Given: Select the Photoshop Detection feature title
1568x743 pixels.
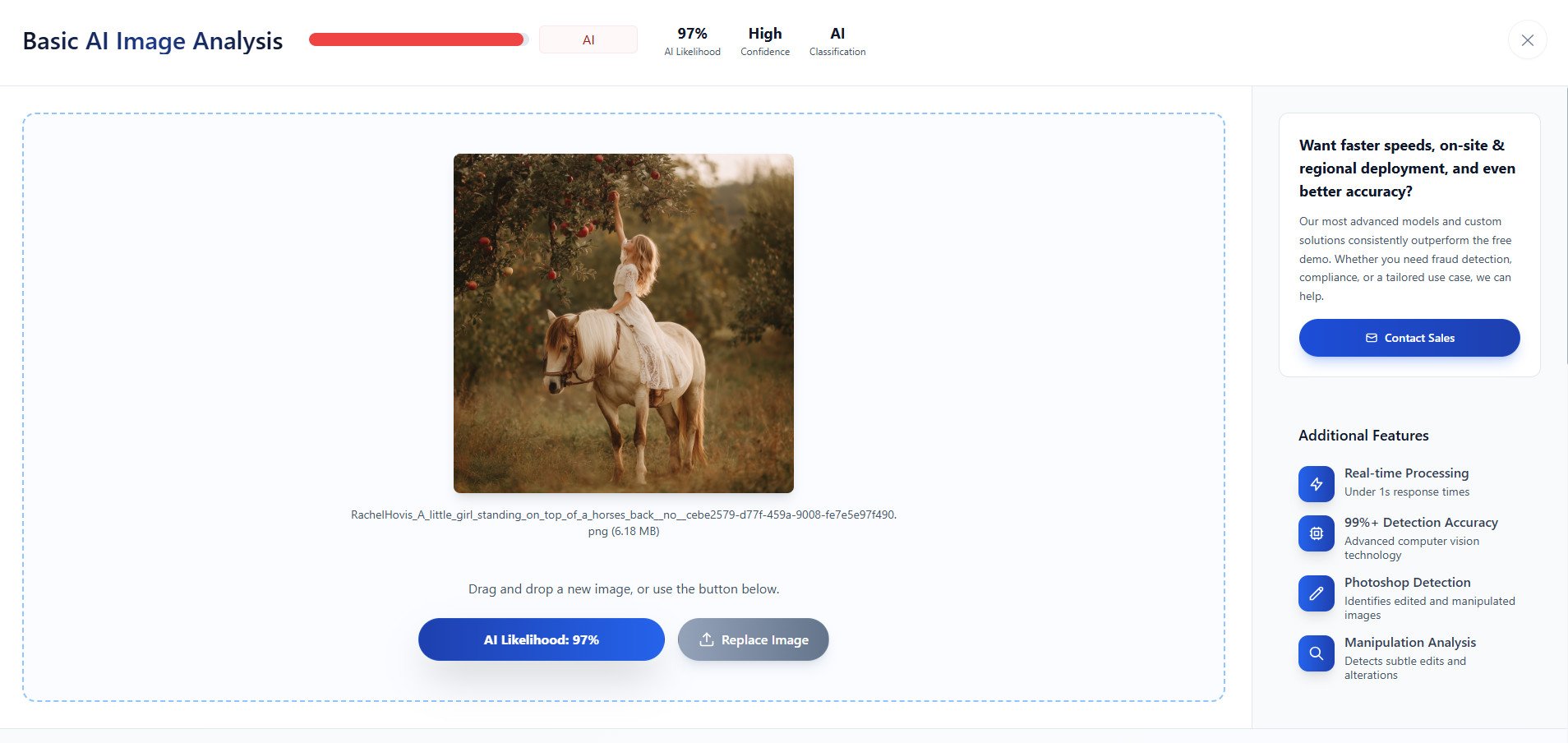Looking at the screenshot, I should (x=1407, y=583).
